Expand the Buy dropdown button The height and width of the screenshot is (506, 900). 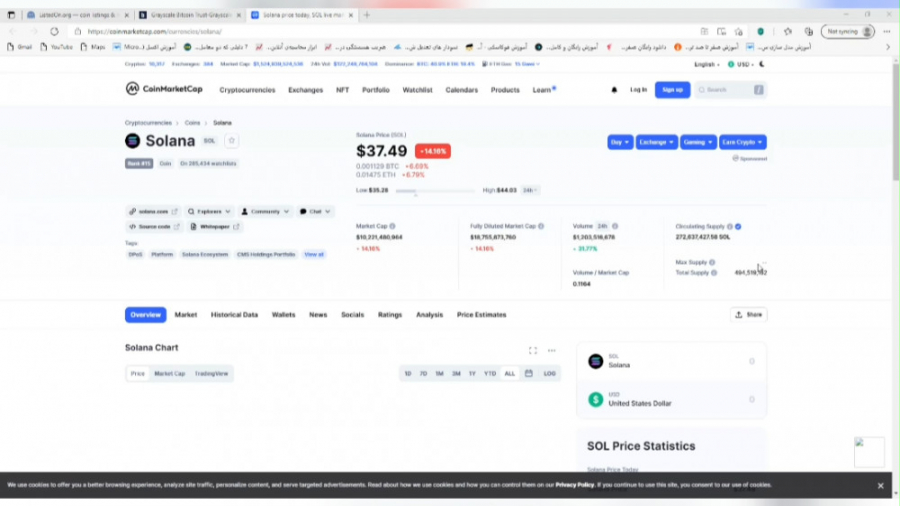620,142
